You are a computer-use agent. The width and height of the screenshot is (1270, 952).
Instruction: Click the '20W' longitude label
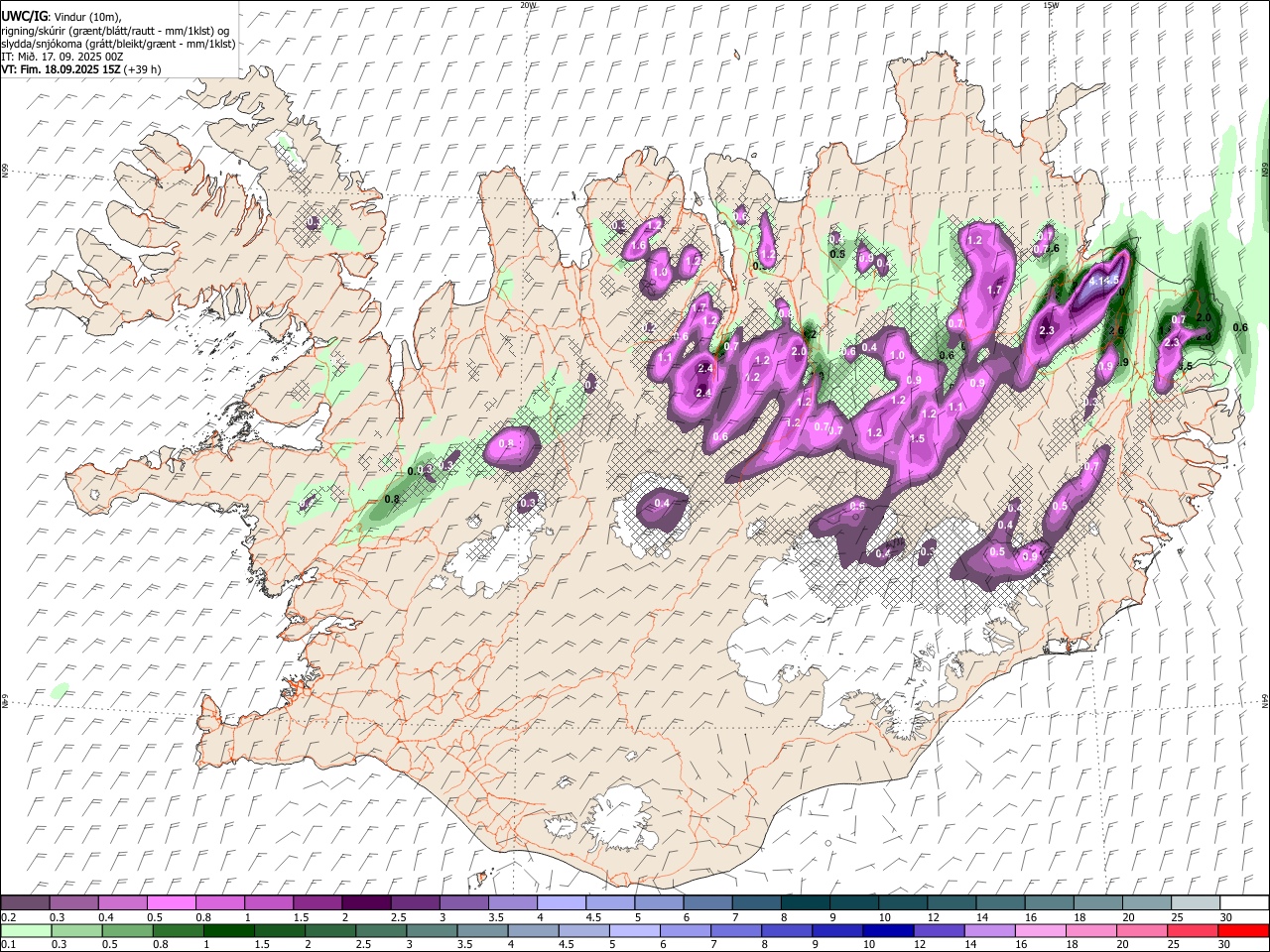pos(528,5)
